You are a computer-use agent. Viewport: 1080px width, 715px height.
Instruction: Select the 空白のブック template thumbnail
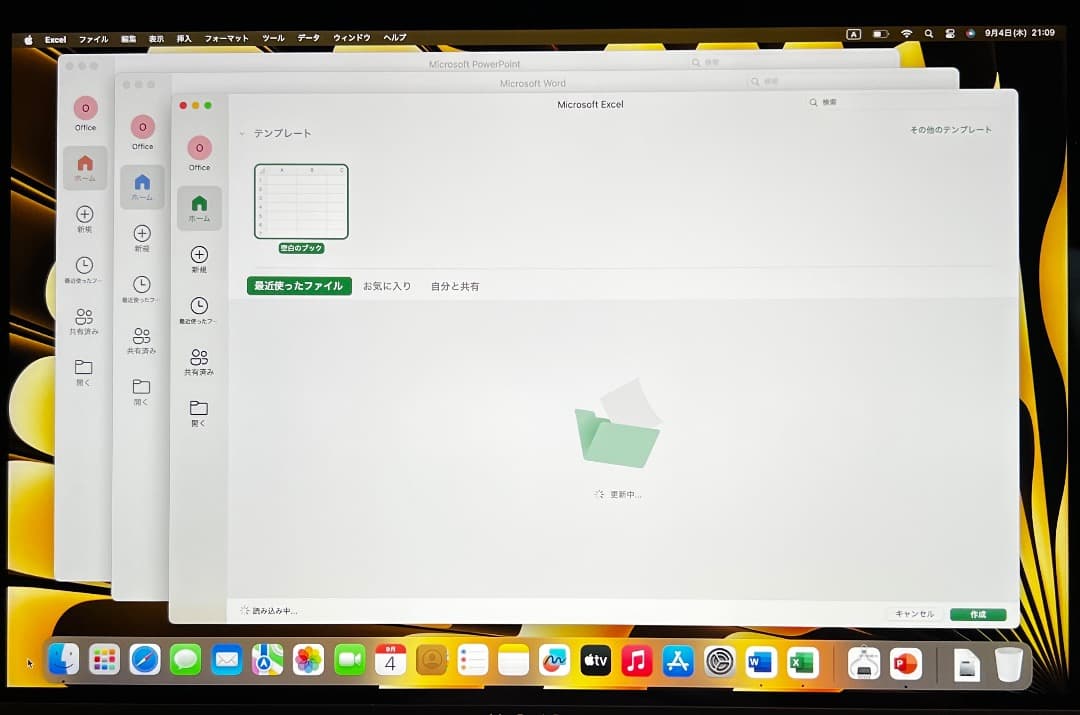click(x=301, y=202)
